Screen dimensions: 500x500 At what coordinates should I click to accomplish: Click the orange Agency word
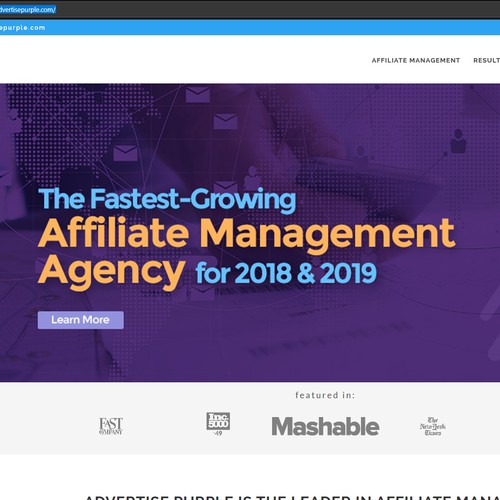[112, 271]
